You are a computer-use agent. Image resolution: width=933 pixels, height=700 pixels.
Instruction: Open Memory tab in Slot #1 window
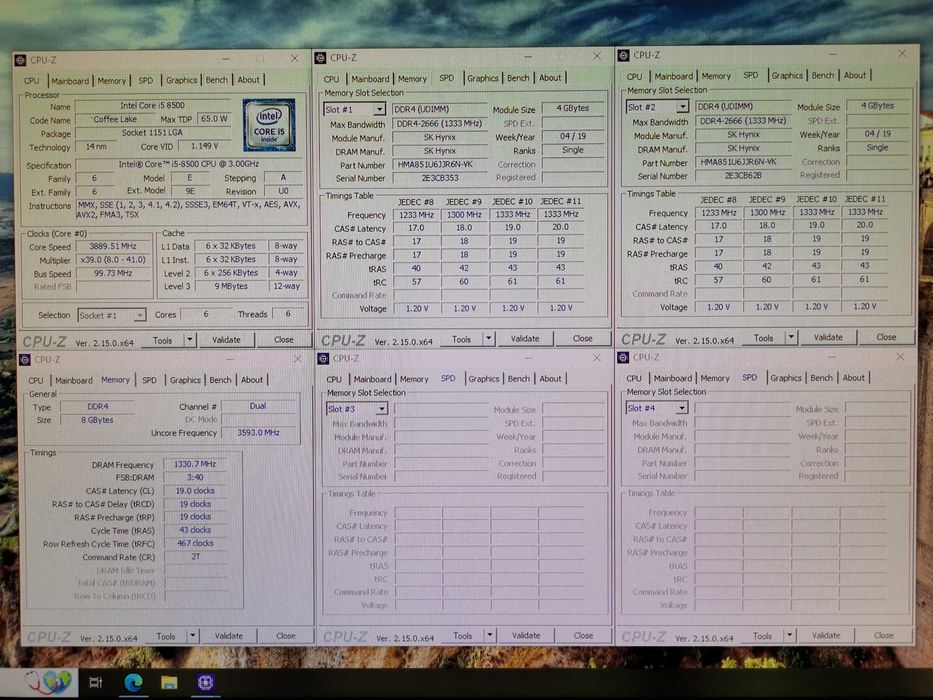click(x=412, y=79)
